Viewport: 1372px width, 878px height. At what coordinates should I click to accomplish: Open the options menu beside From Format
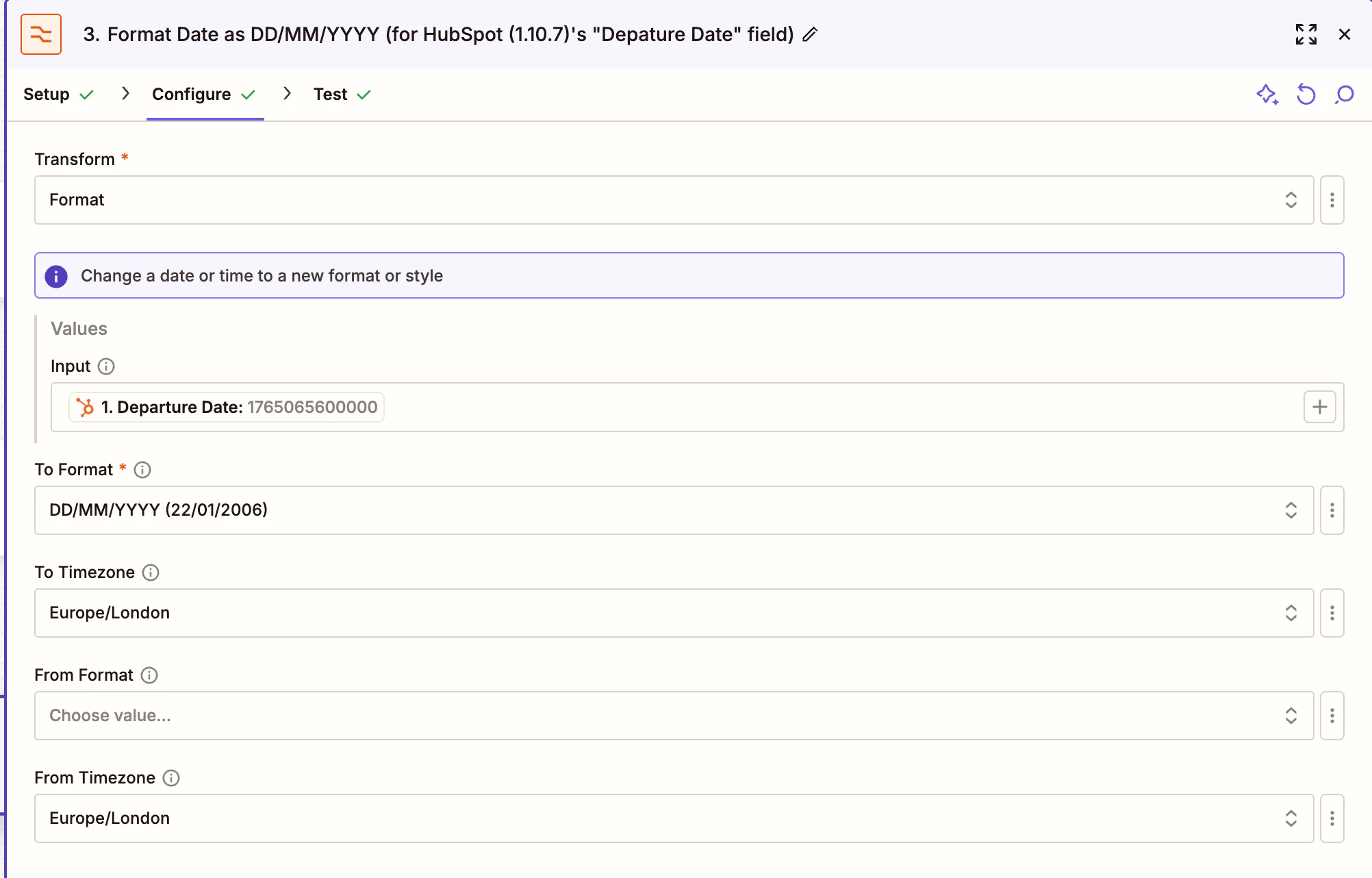(x=1332, y=716)
